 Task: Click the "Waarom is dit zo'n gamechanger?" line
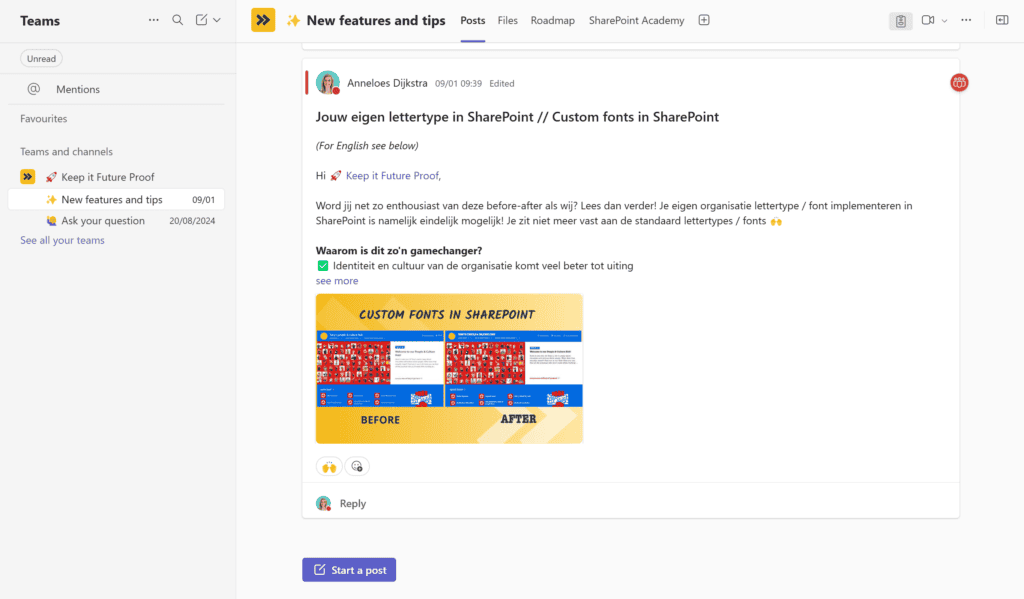(399, 251)
